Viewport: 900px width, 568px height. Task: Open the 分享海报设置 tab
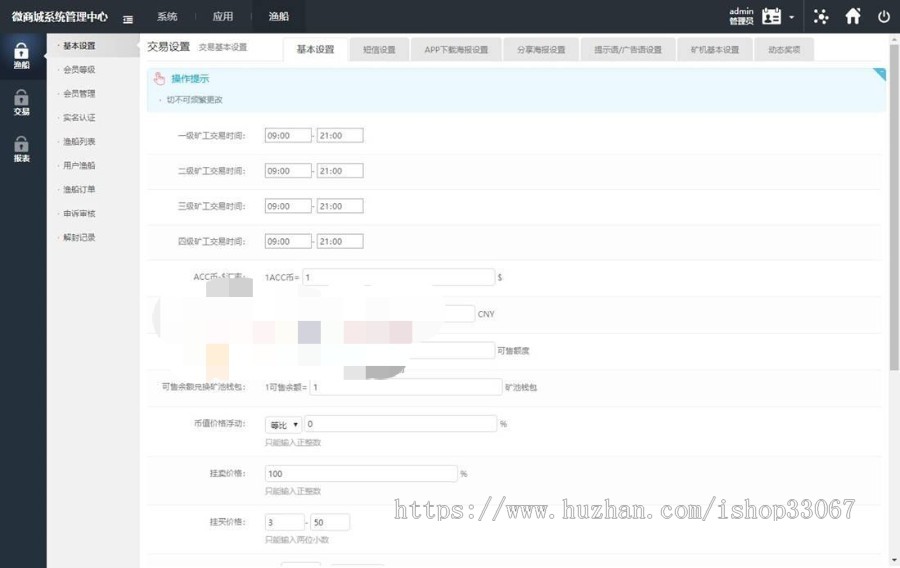click(x=541, y=50)
